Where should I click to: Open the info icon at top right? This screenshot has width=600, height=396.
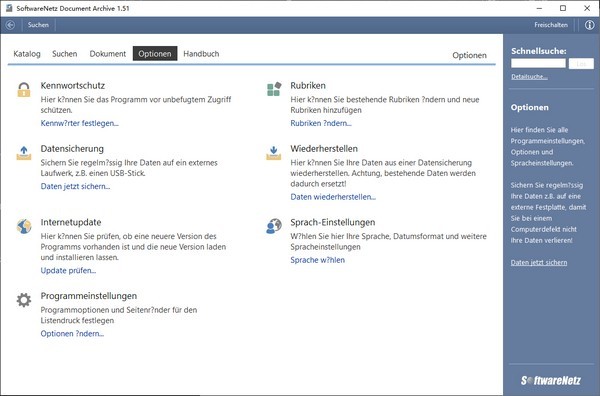pyautogui.click(x=589, y=25)
